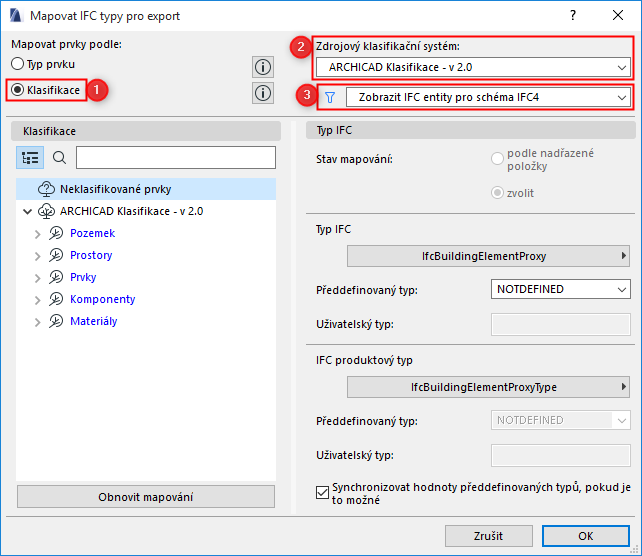Expand the Prostory tree node

[x=38, y=256]
